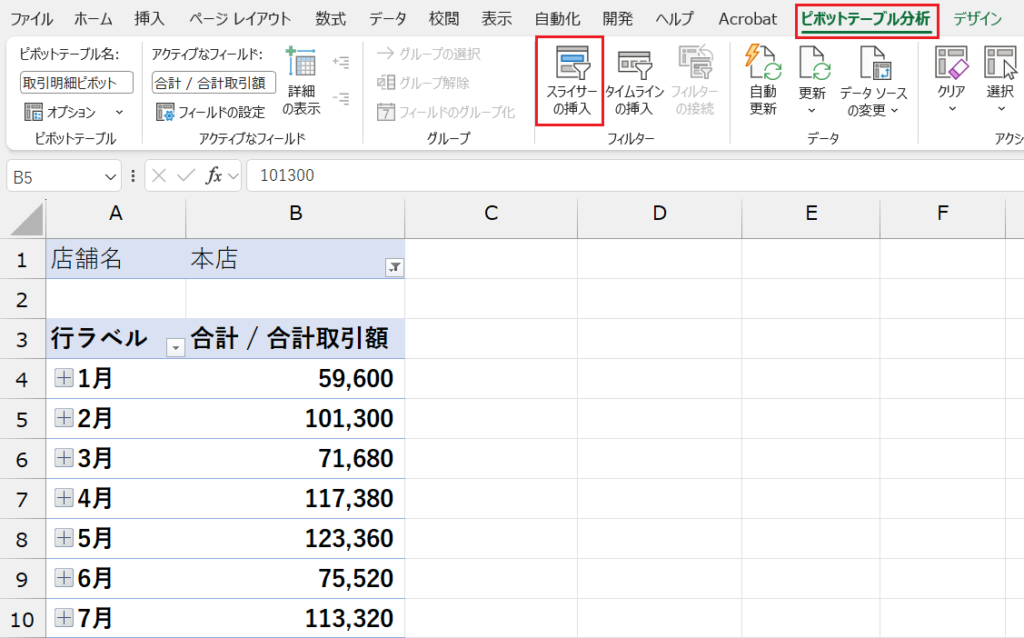The height and width of the screenshot is (638, 1024).
Task: Click the 更新 (Refresh) icon
Action: [812, 66]
